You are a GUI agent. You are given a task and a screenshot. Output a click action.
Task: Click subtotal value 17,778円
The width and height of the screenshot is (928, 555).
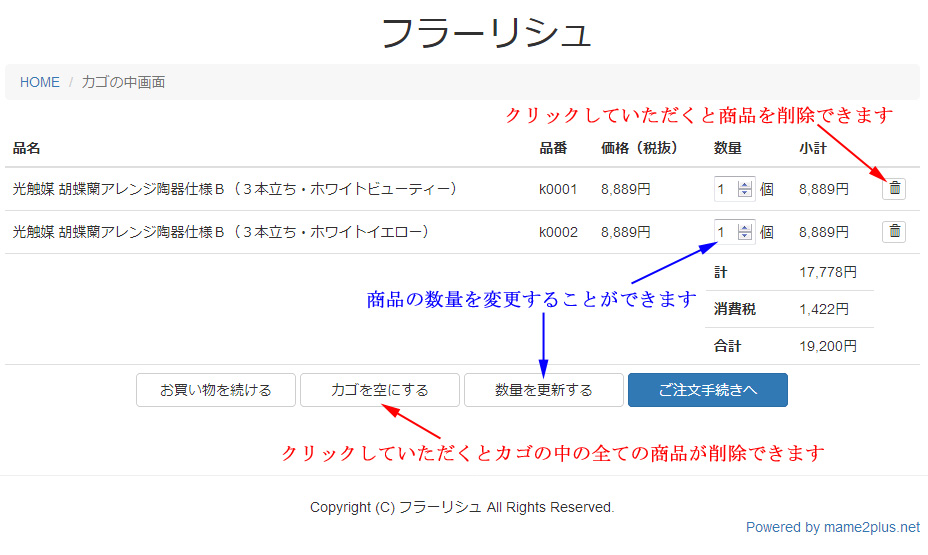point(827,272)
